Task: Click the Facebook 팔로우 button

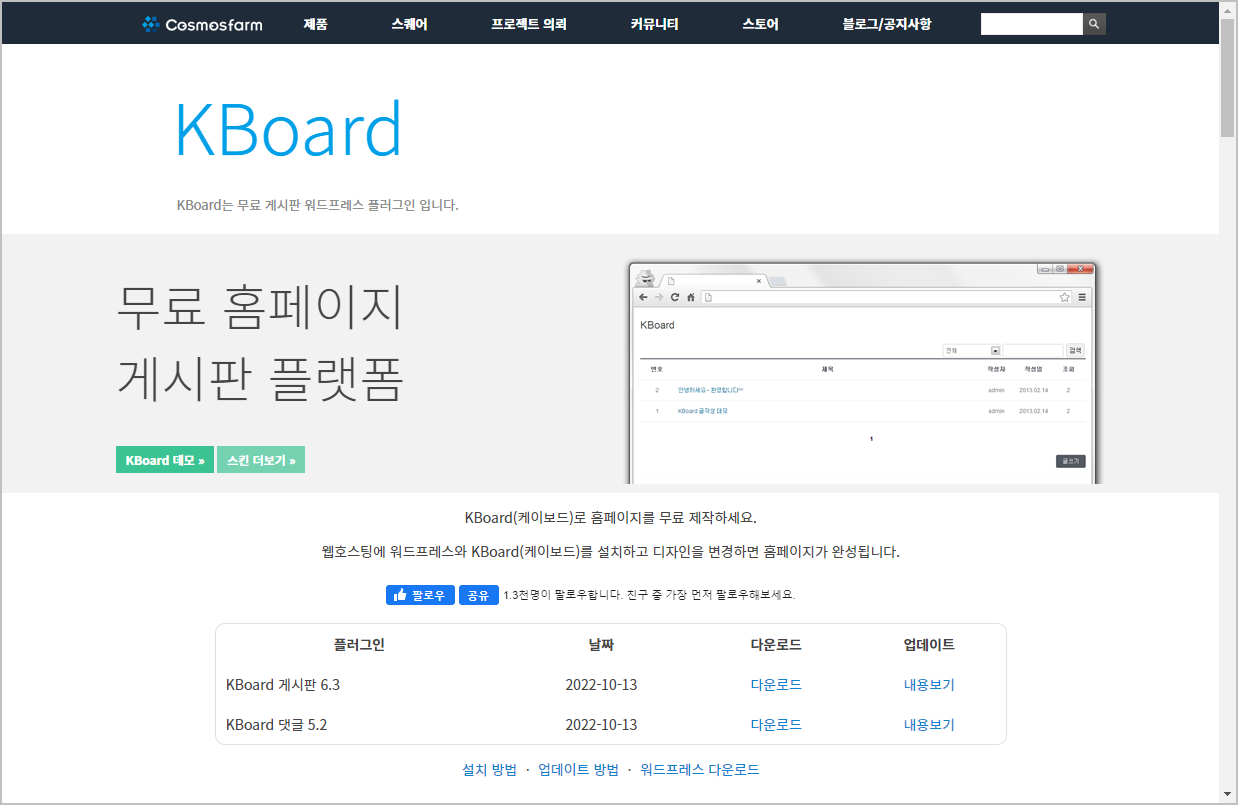Action: pos(421,595)
